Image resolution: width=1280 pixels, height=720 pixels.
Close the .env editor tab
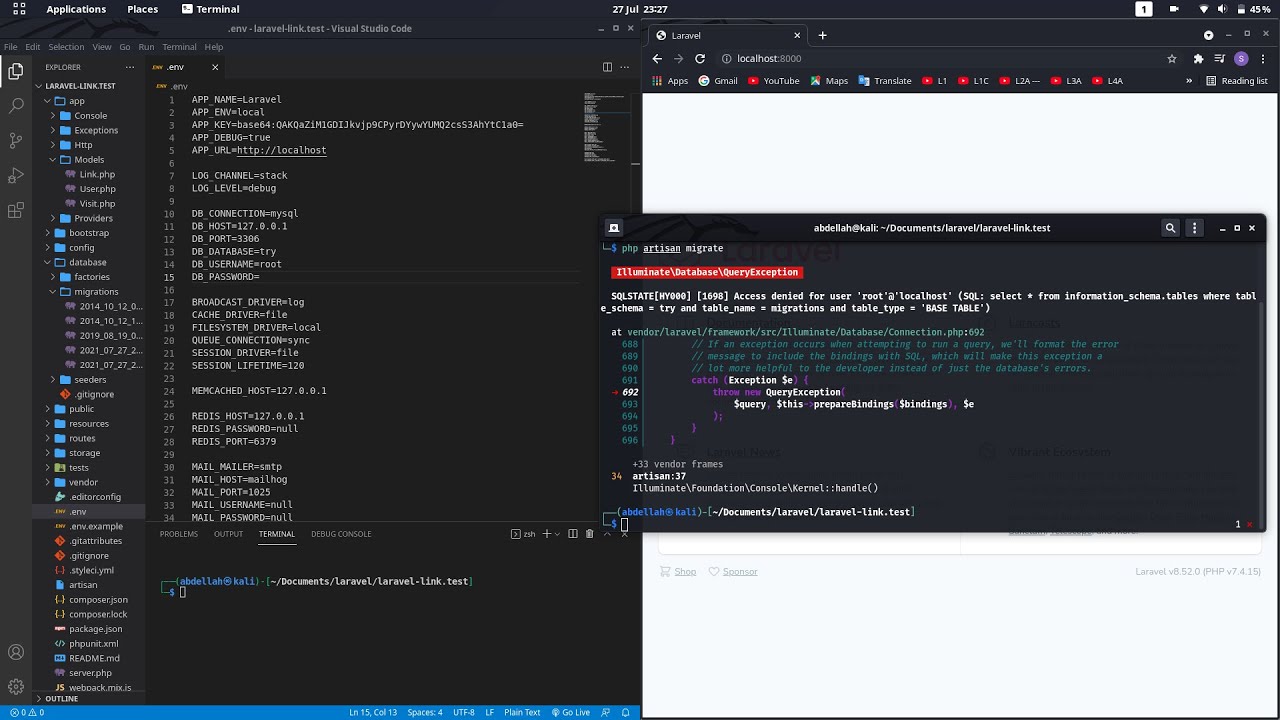click(x=215, y=67)
